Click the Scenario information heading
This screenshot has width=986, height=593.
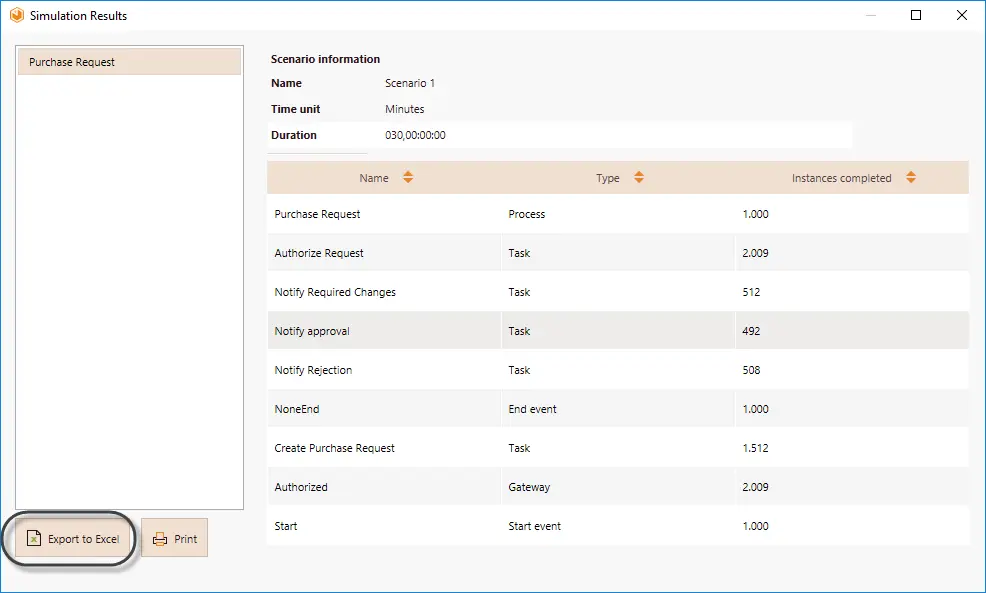325,59
